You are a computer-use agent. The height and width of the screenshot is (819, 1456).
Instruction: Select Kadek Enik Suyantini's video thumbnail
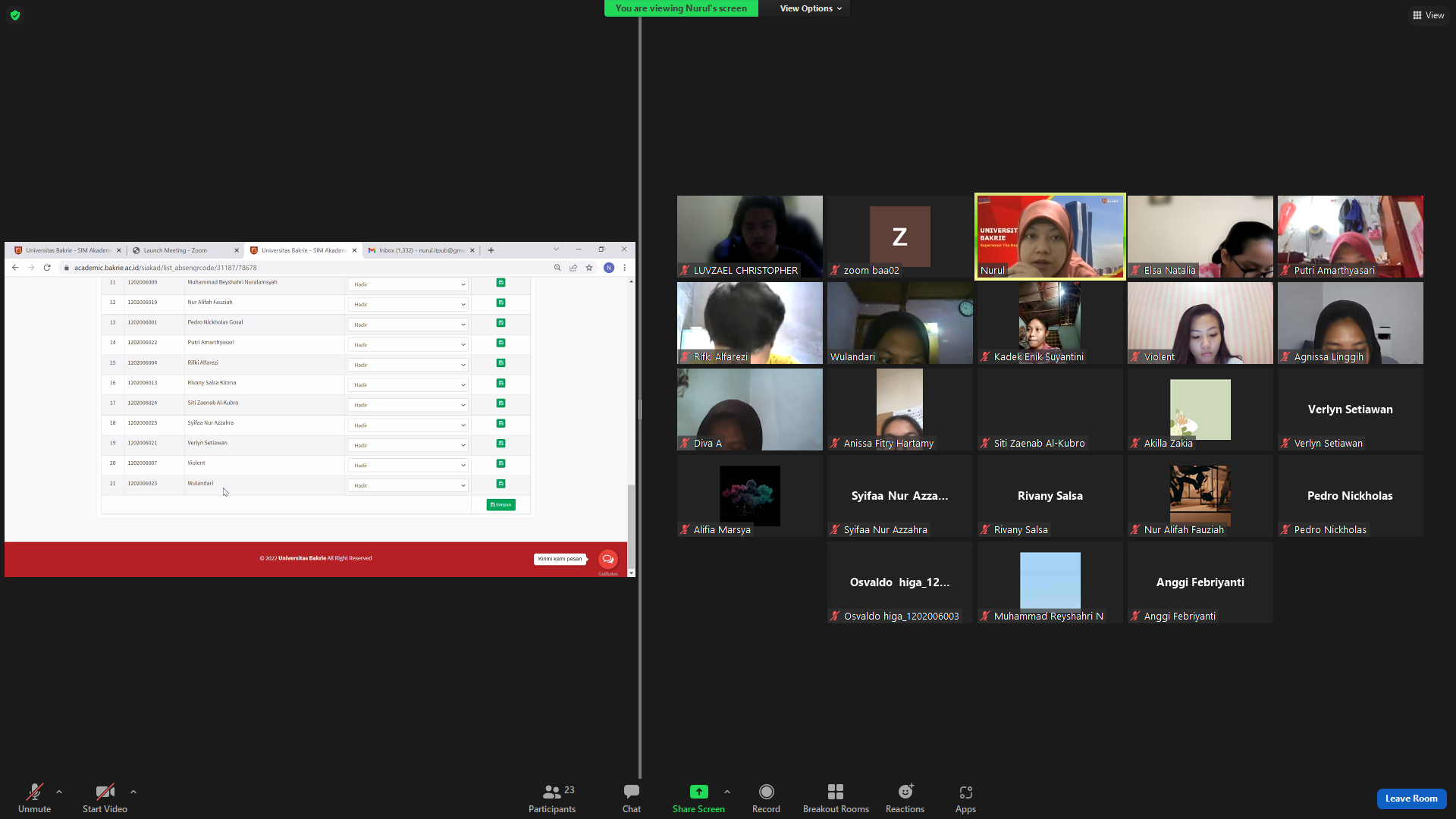point(1050,323)
